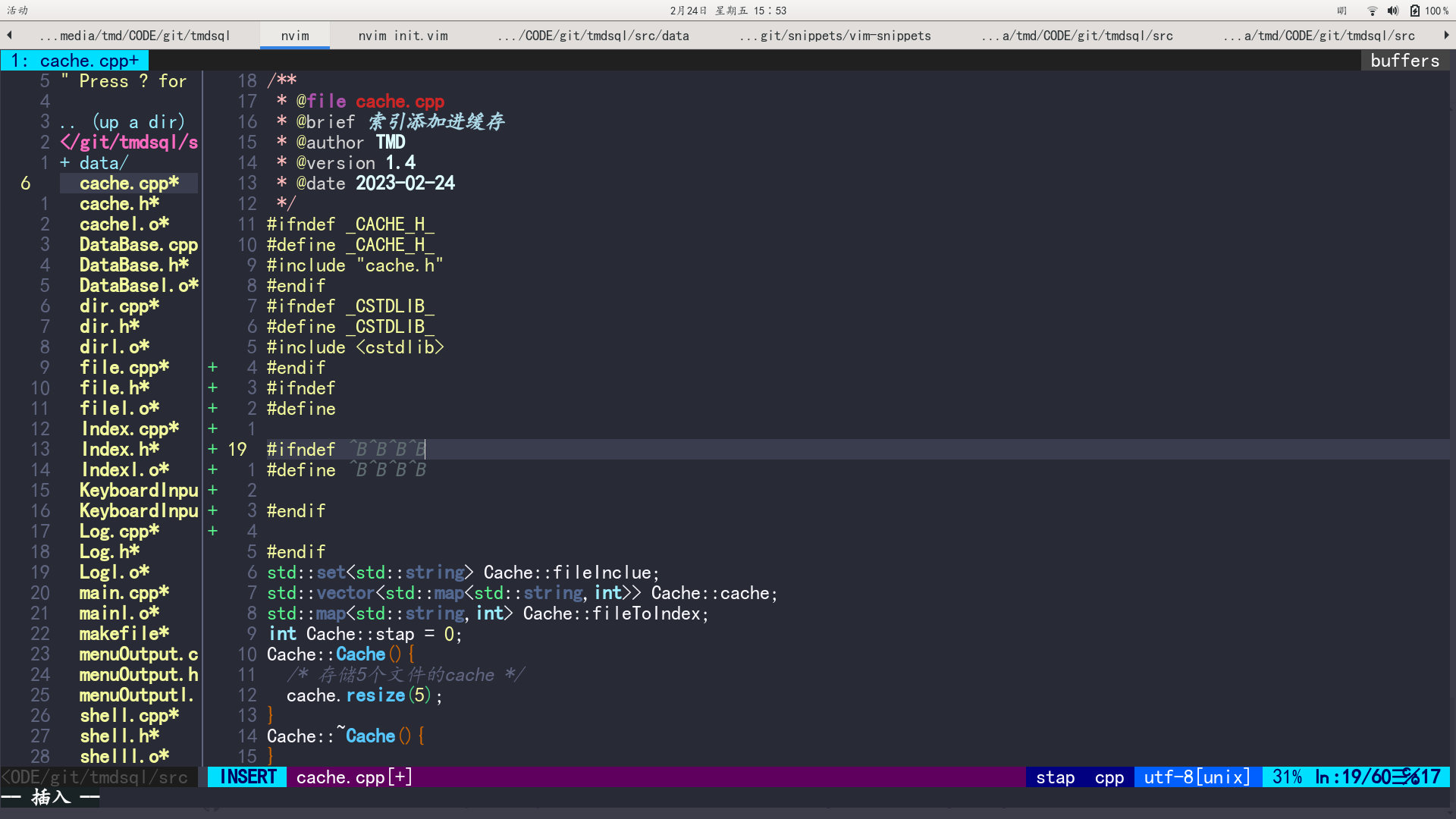This screenshot has height=819, width=1456.
Task: Click the buffers label at top right
Action: [x=1404, y=60]
